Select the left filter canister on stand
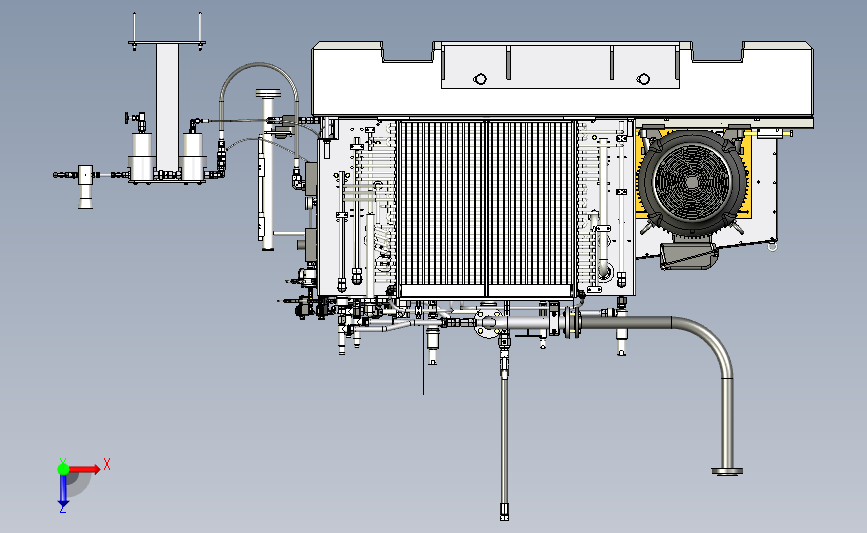 point(142,157)
